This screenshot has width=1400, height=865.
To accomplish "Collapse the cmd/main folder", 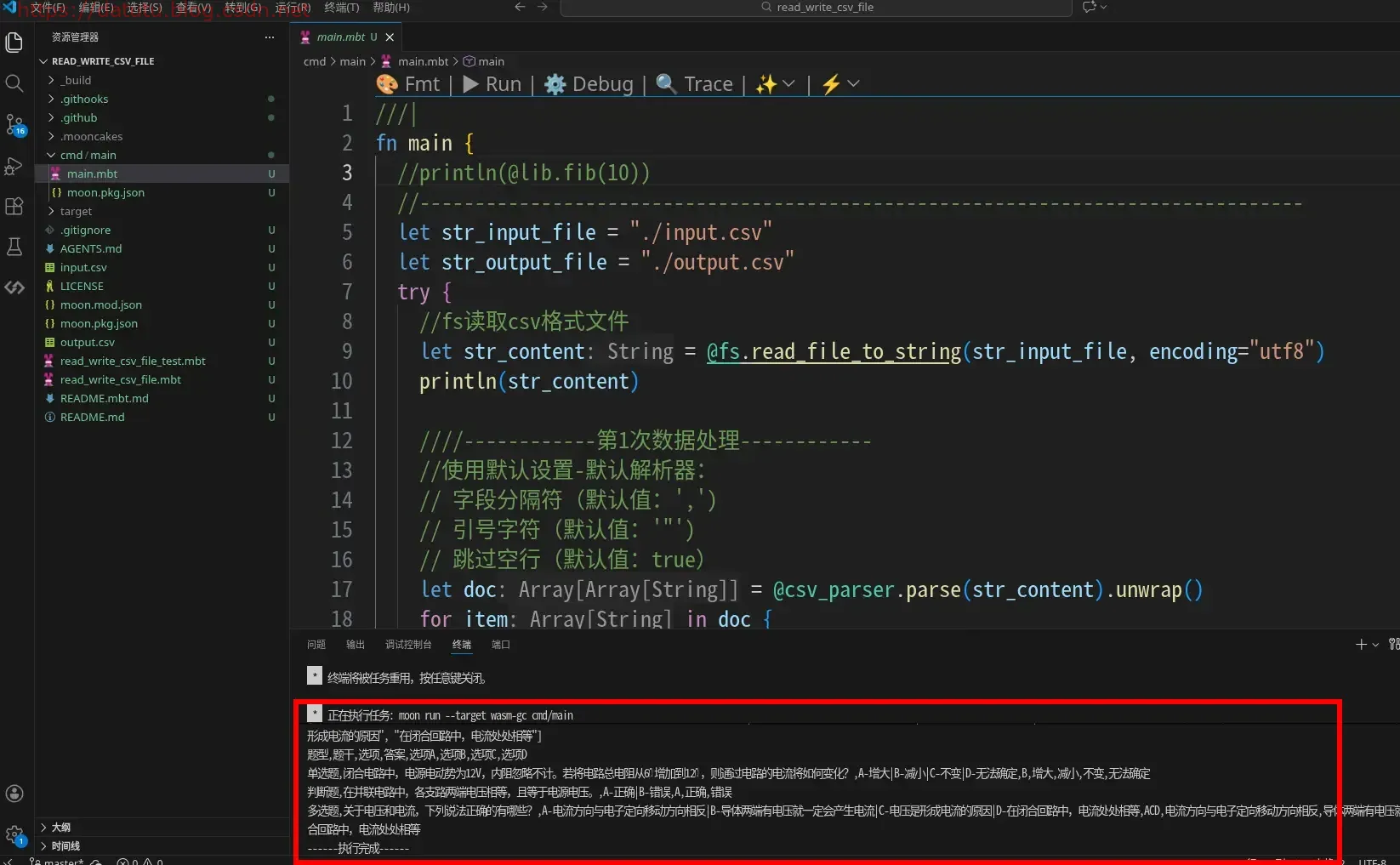I will [x=88, y=155].
